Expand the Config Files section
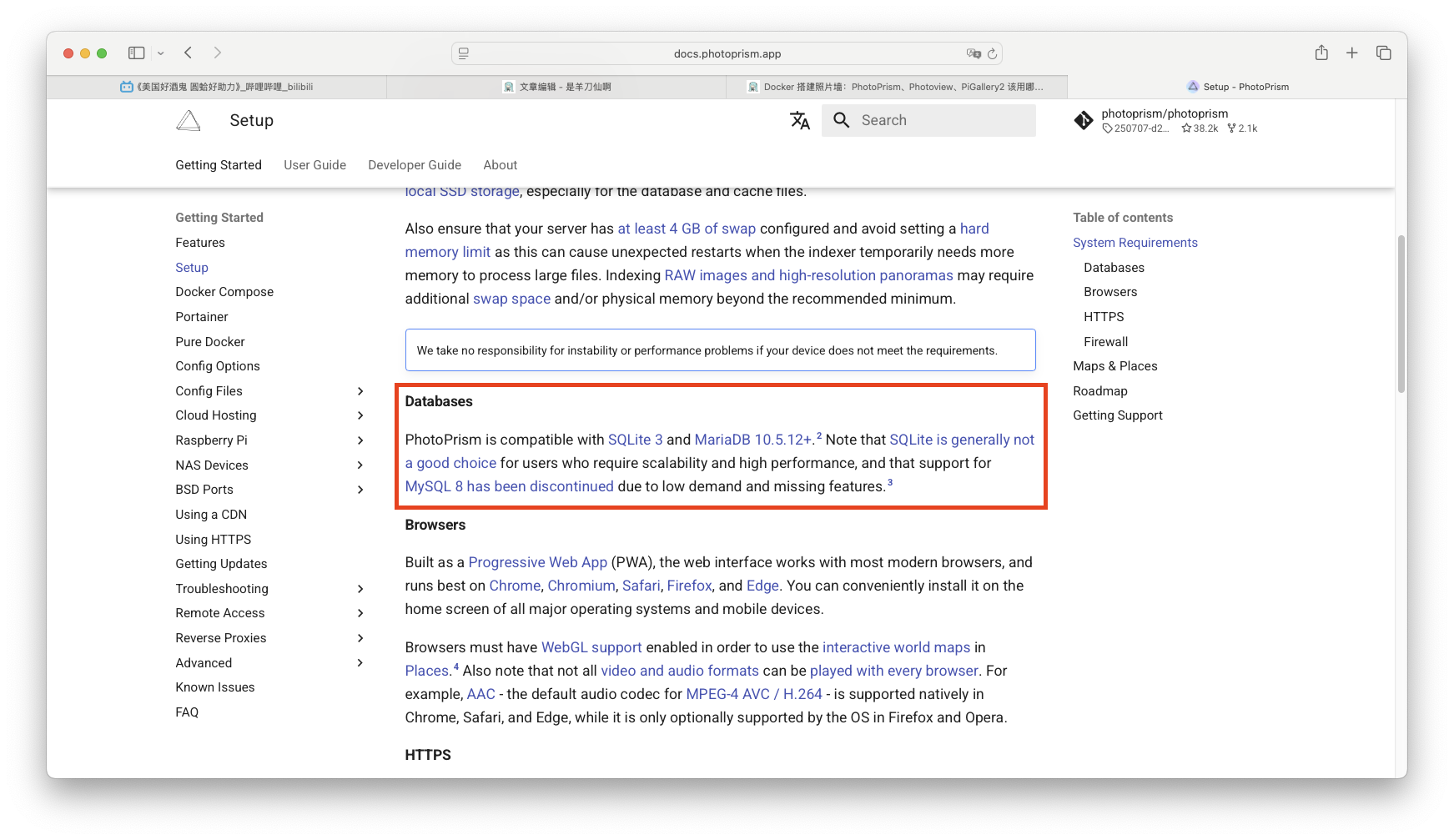Screen dimensions: 1454x840 point(360,391)
